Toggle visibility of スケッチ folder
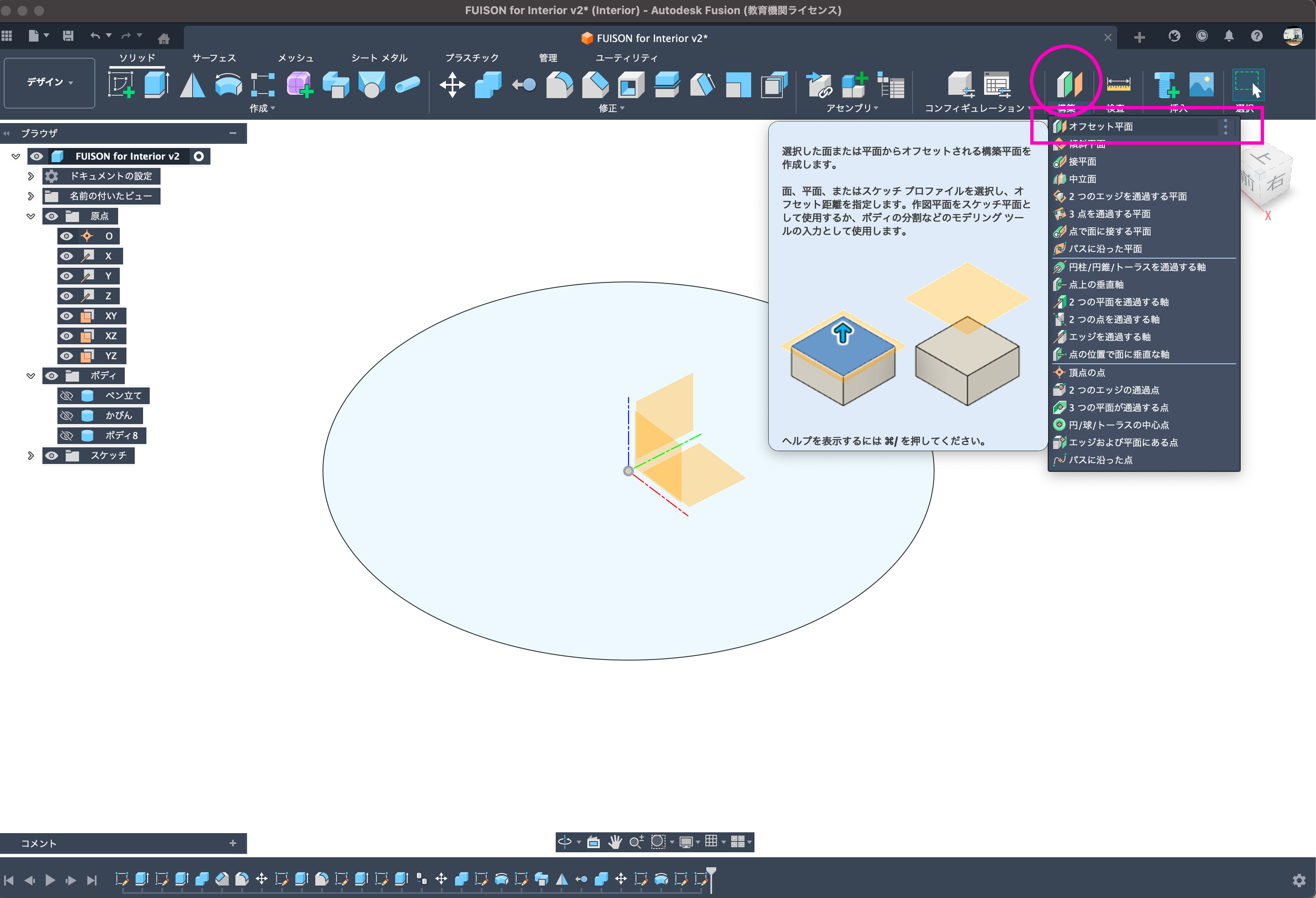This screenshot has height=898, width=1316. point(52,456)
